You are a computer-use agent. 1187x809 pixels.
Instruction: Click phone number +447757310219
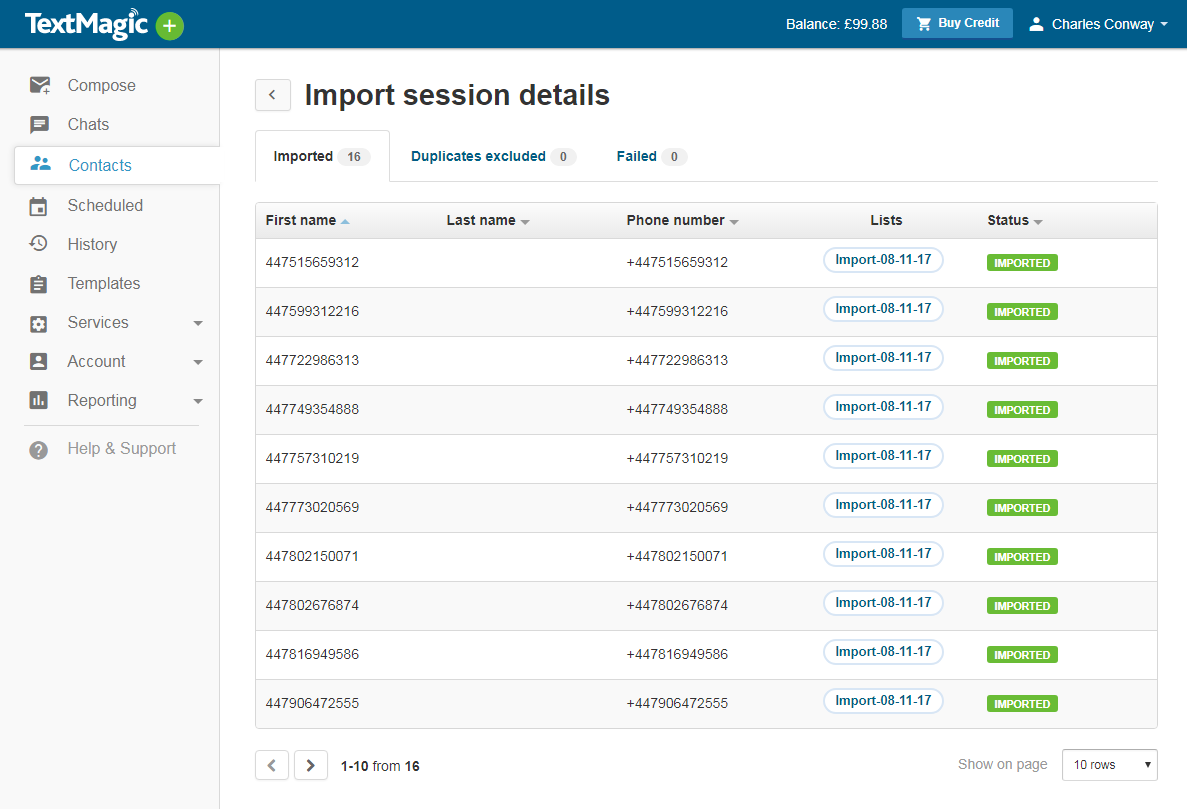(677, 458)
